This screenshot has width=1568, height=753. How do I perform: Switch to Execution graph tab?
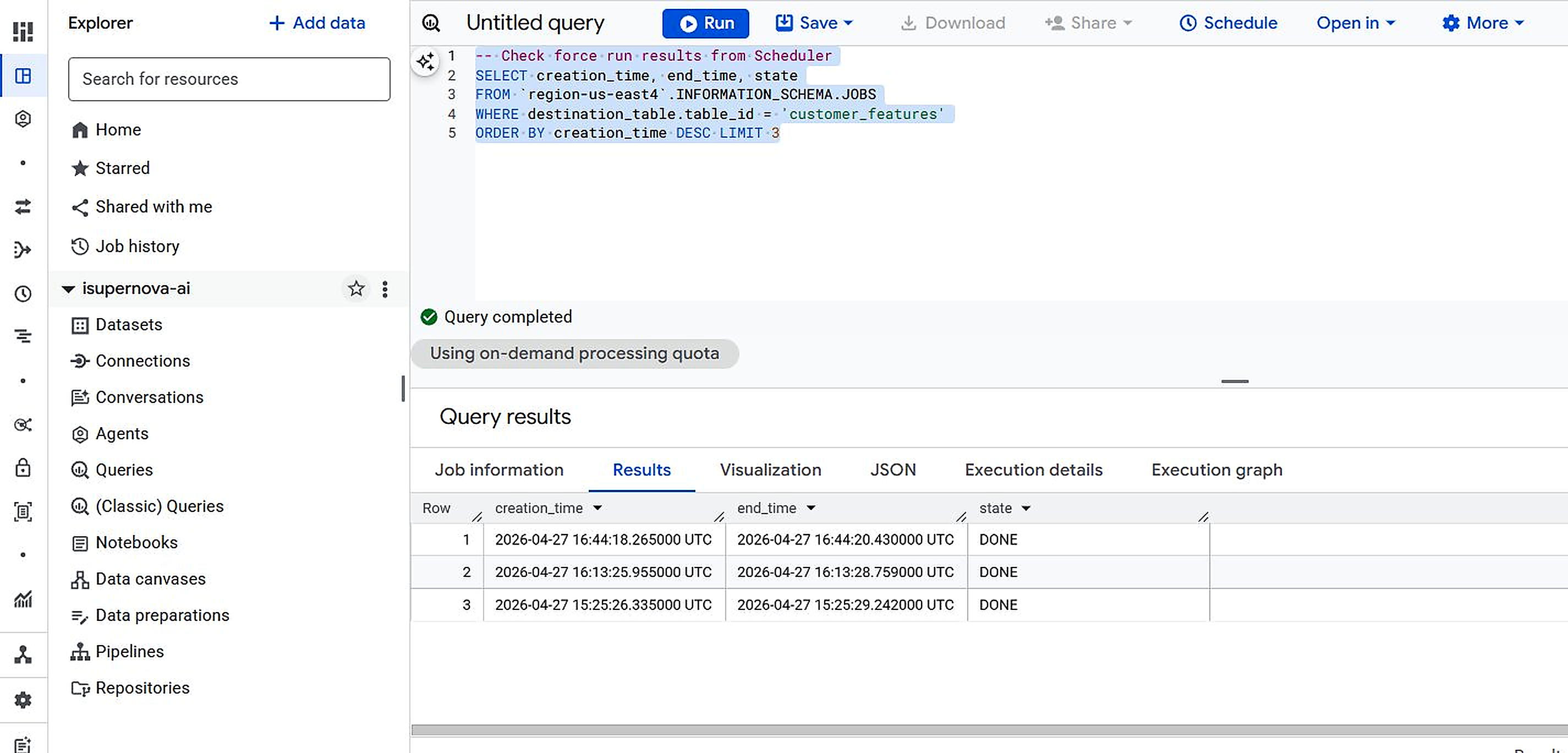(x=1216, y=470)
